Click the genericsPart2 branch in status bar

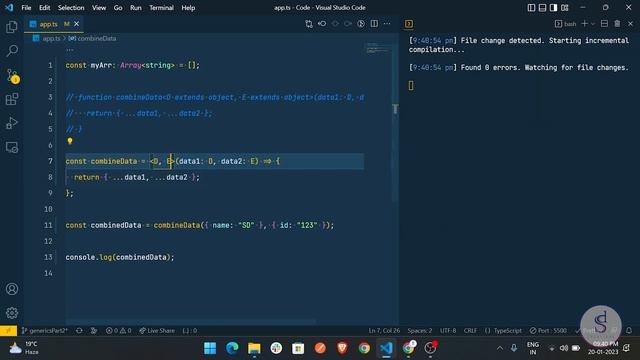(x=45, y=331)
